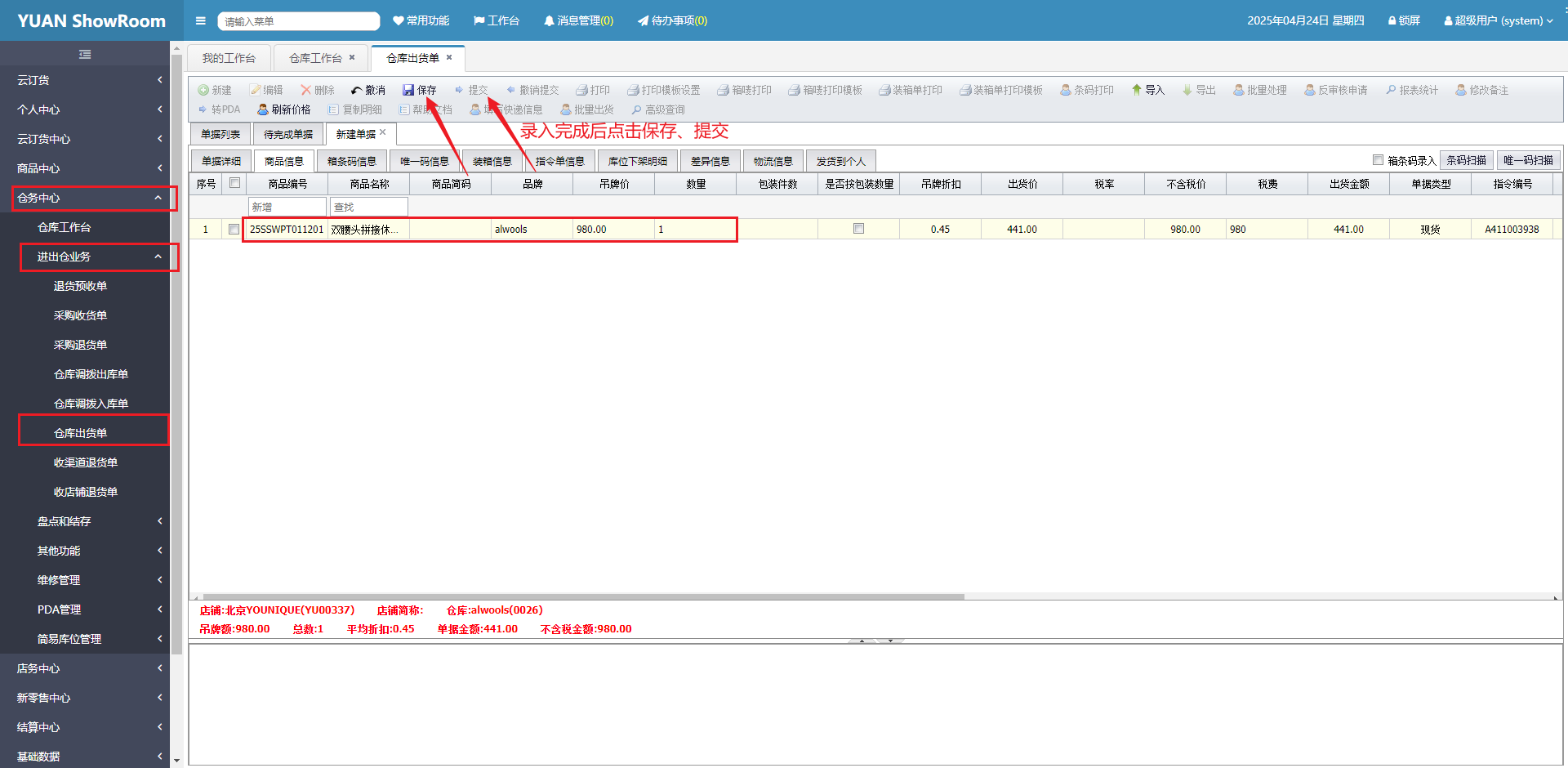
Task: Click the 箱唛打印 toolbar icon
Action: [723, 90]
